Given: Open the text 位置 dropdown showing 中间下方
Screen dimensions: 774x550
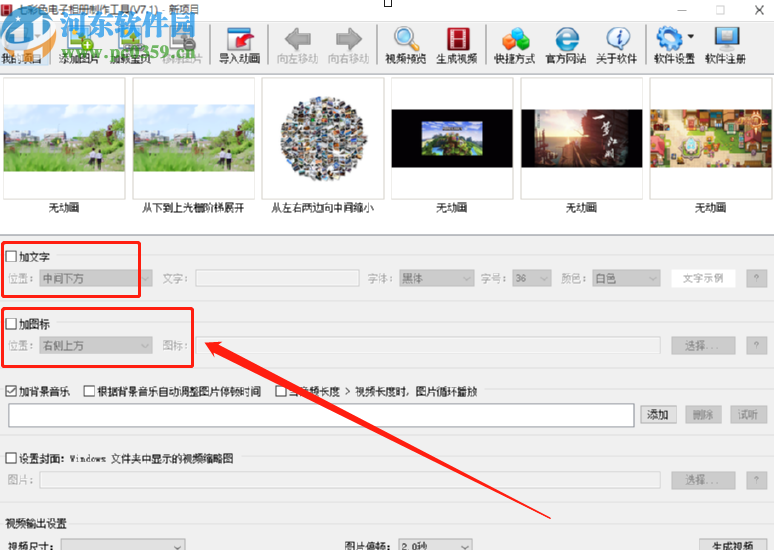Looking at the screenshot, I should [96, 278].
